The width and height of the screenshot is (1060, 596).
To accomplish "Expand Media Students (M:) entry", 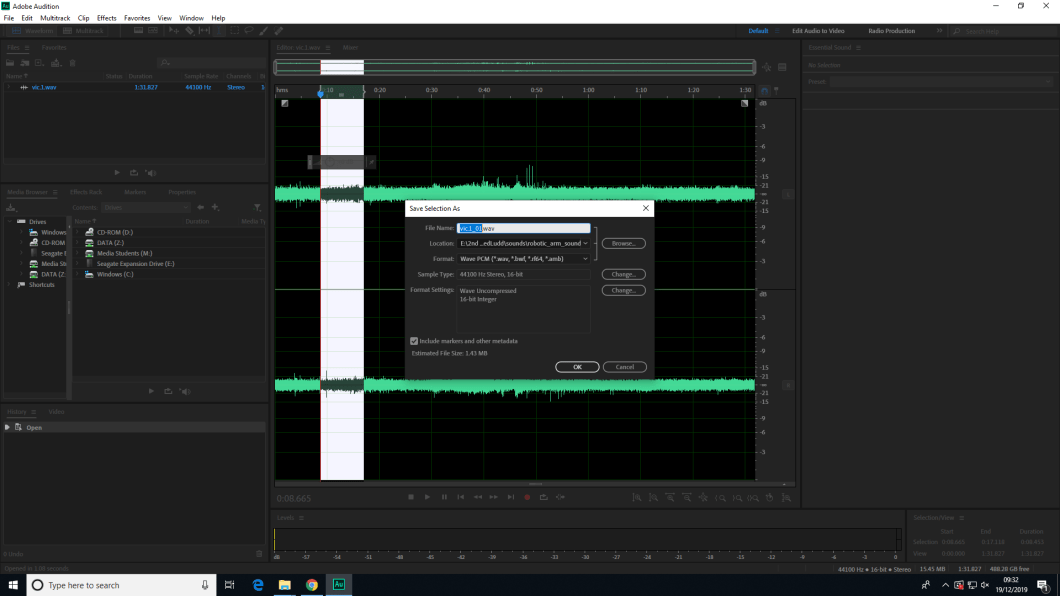I will tap(77, 253).
